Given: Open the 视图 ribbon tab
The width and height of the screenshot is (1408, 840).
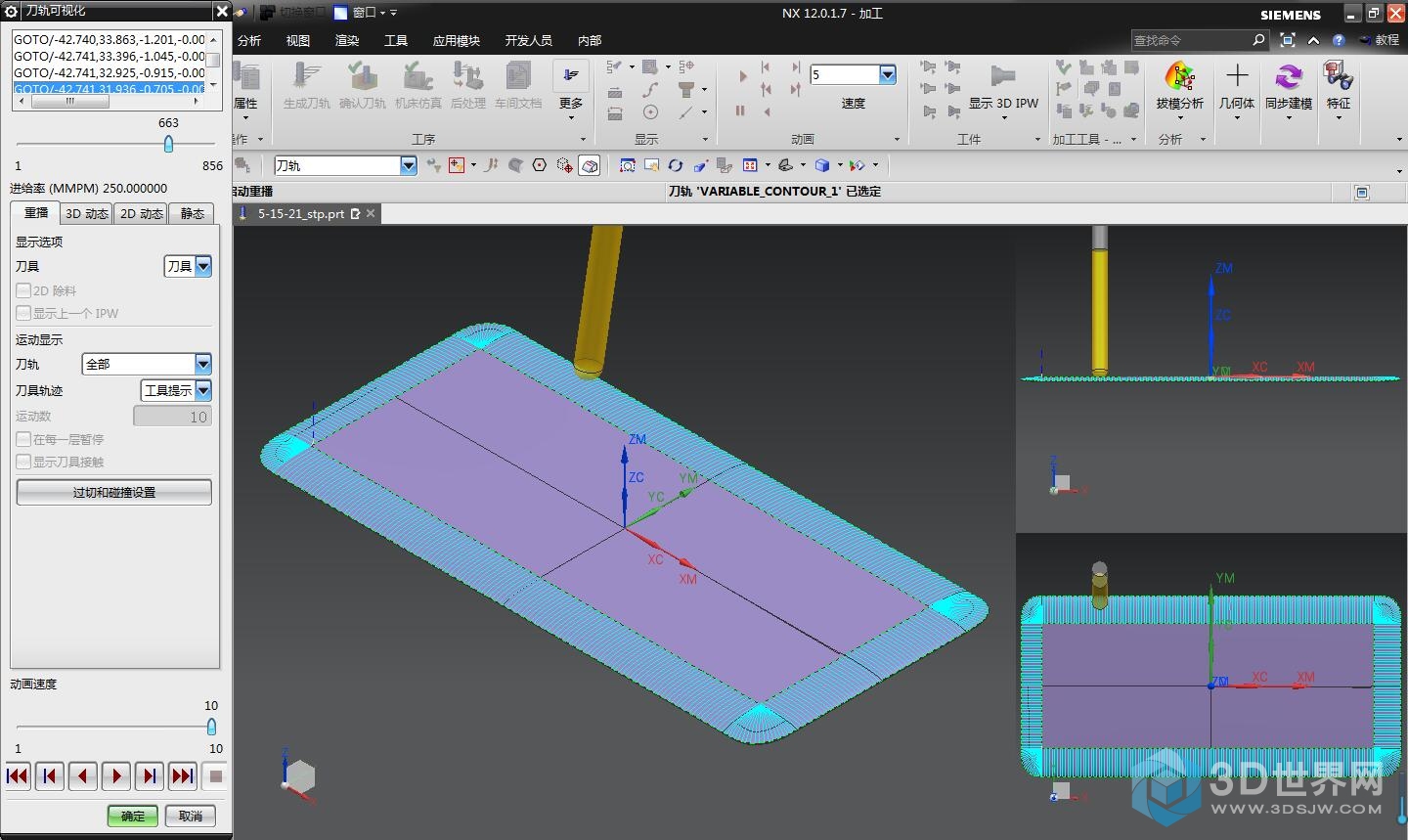Looking at the screenshot, I should 298,40.
